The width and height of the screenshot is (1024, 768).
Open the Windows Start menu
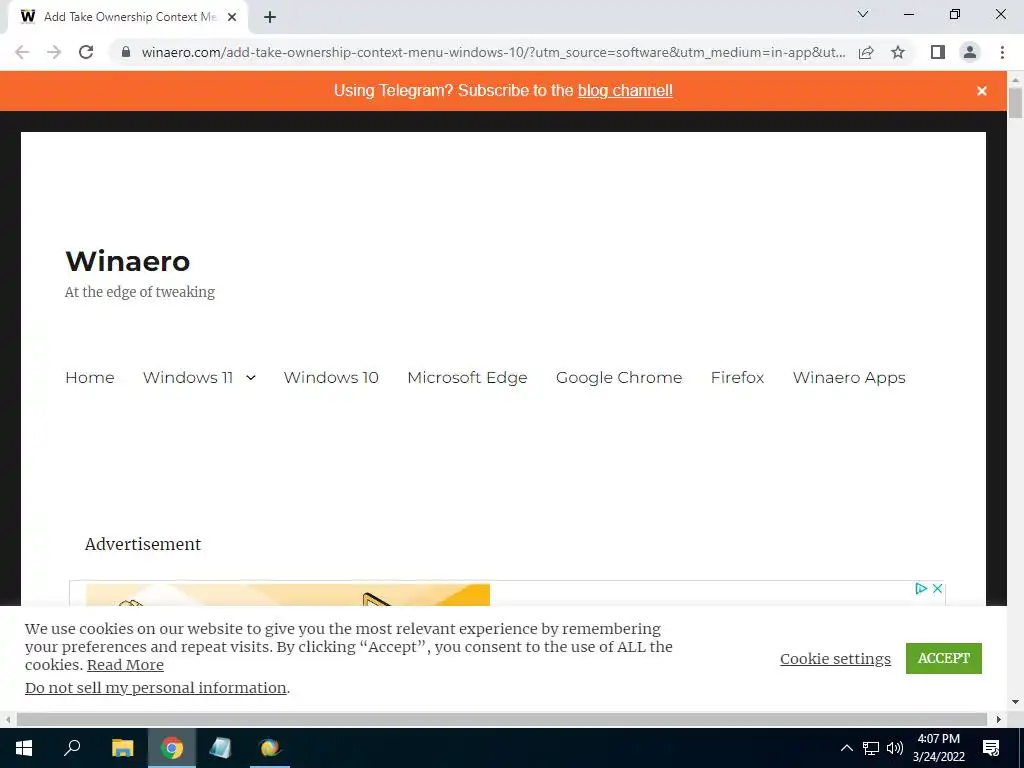coord(24,748)
